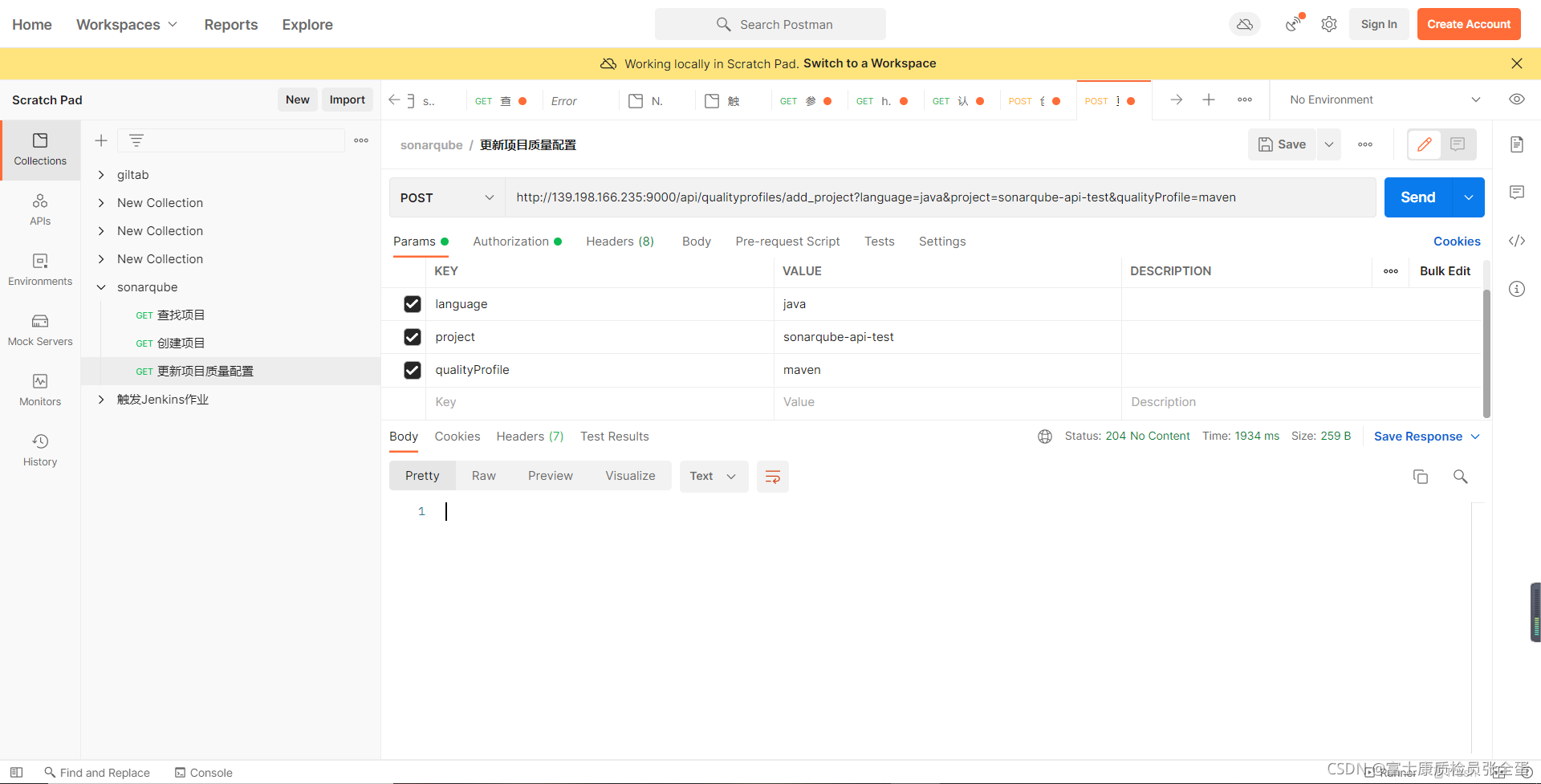Viewport: 1541px width, 784px height.
Task: Open the APIs sidebar panel
Action: tap(40, 210)
